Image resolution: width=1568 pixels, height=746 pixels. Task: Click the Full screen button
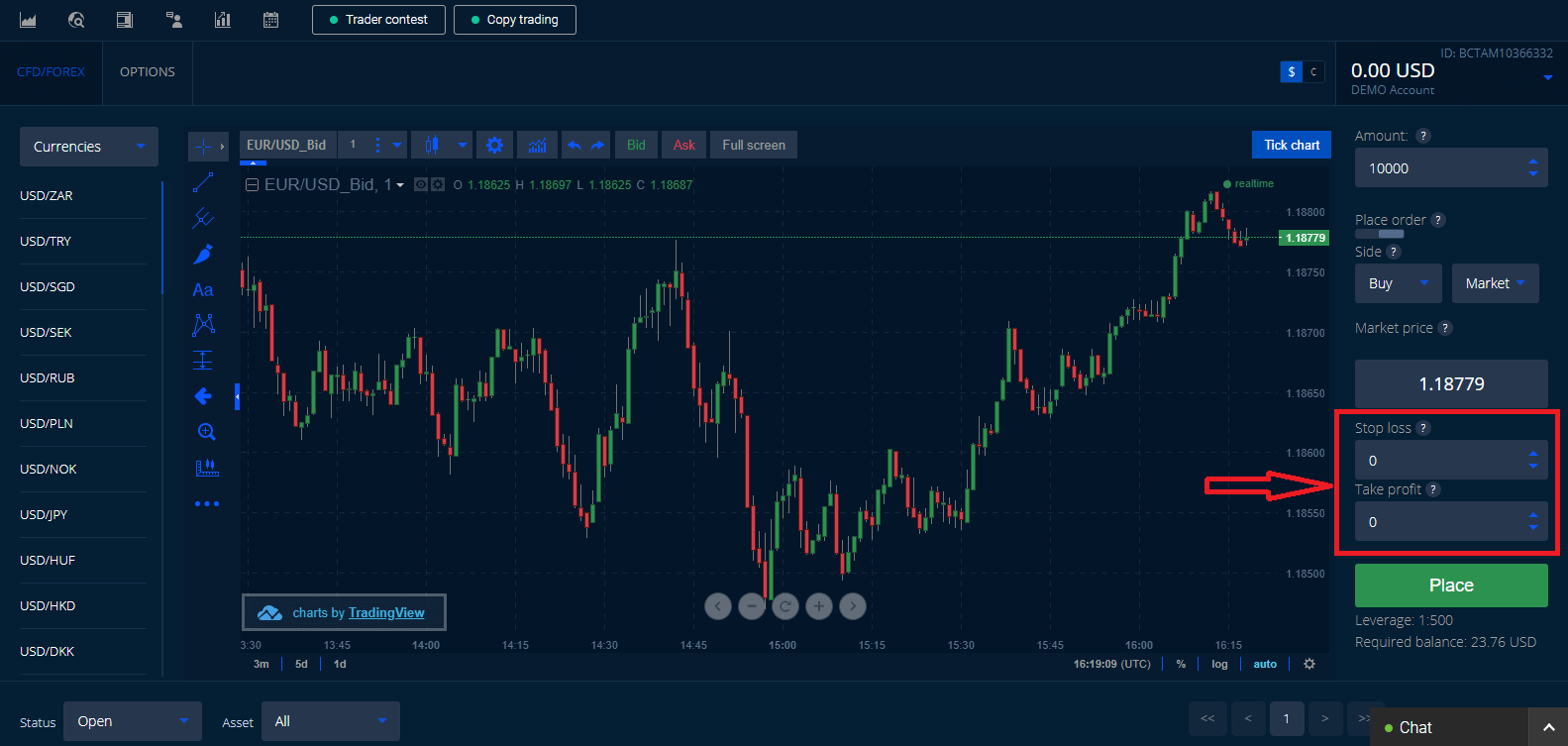pos(754,146)
